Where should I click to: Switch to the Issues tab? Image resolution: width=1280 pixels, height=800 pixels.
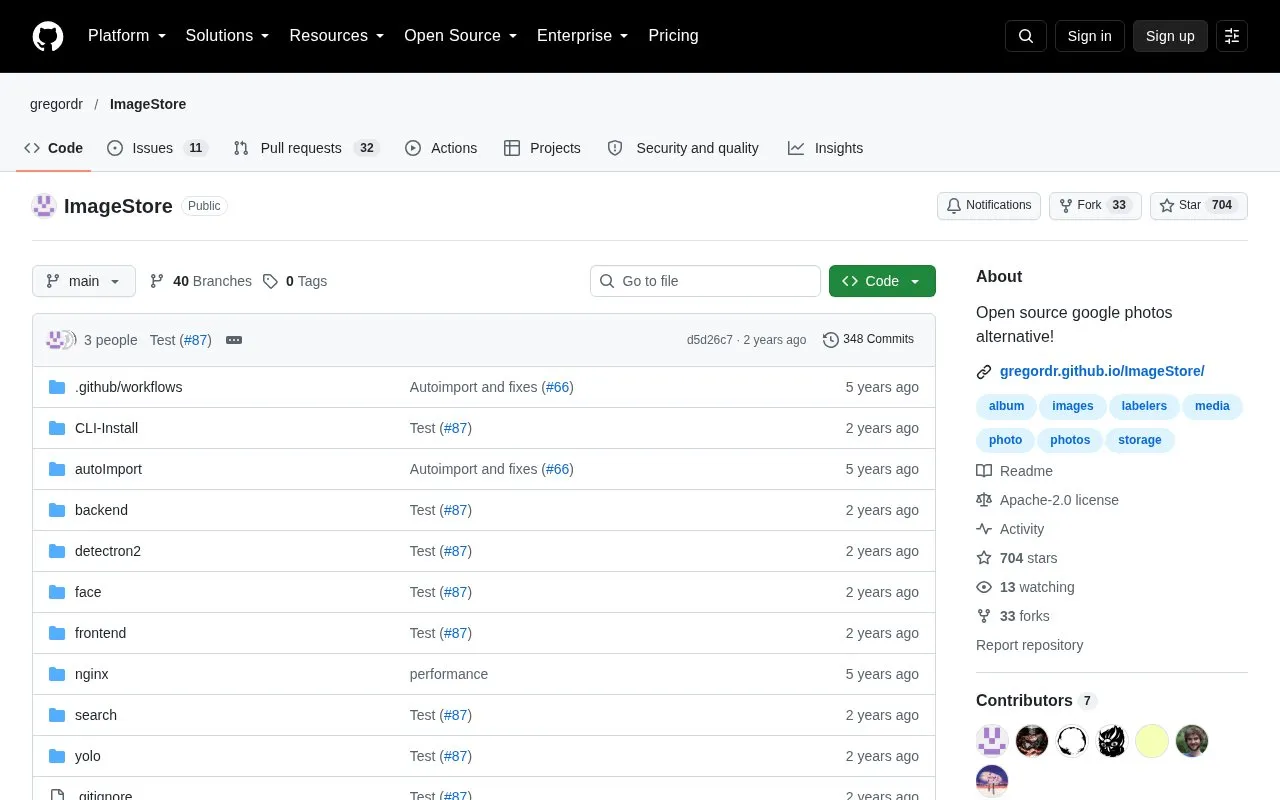(157, 148)
